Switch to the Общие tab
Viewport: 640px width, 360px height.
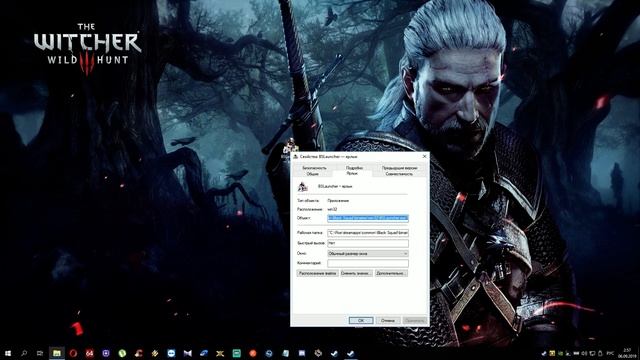[x=312, y=174]
